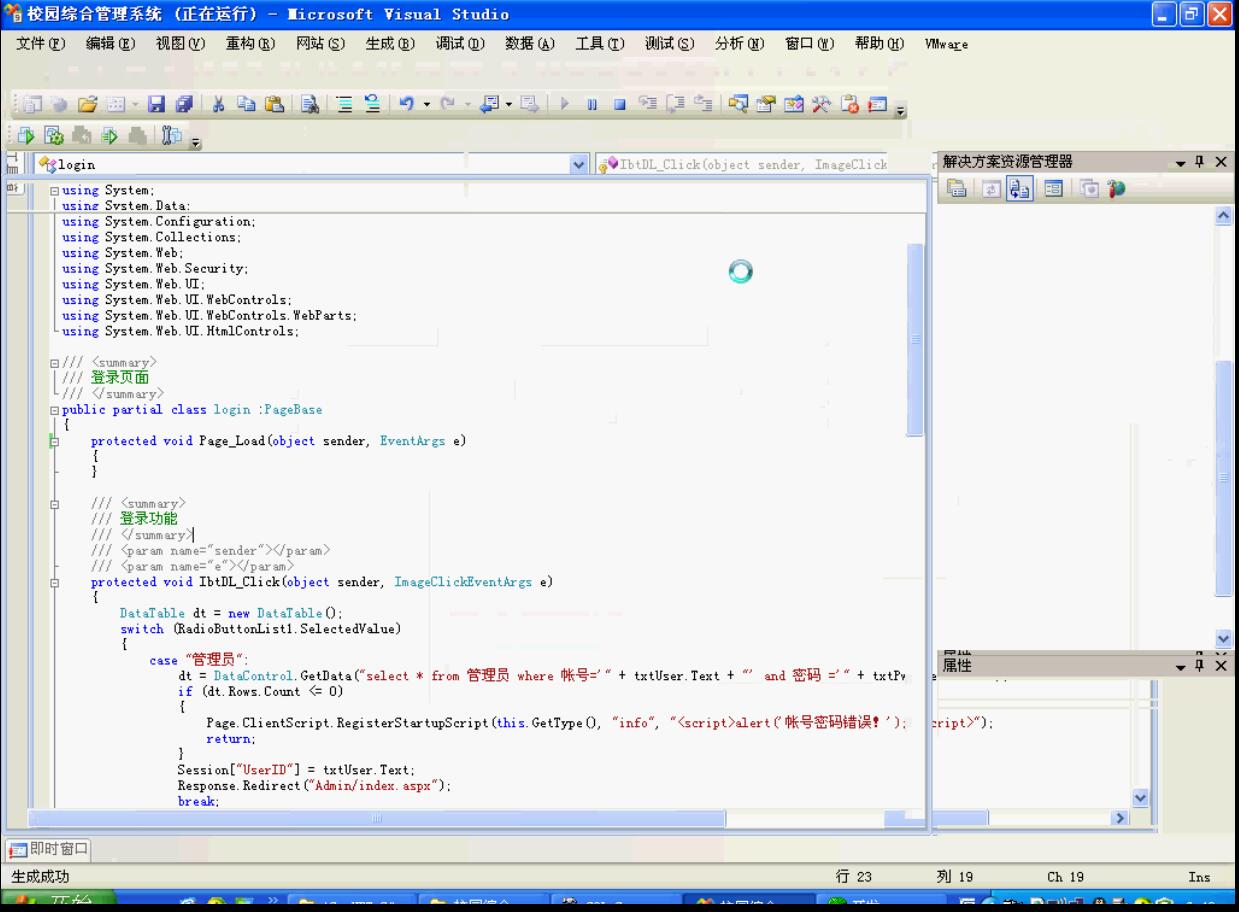Click the Save All icon
The width and height of the screenshot is (1239, 912).
184,104
